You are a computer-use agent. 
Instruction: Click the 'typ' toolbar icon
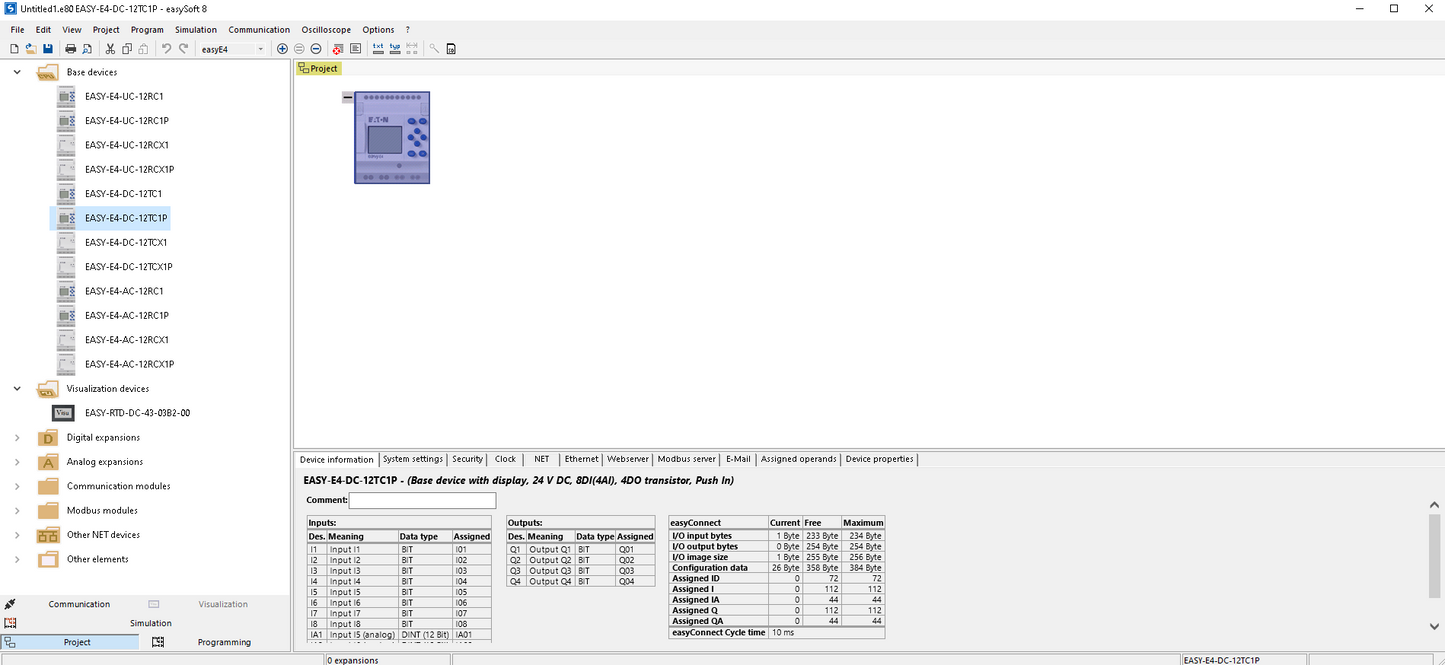(395, 49)
